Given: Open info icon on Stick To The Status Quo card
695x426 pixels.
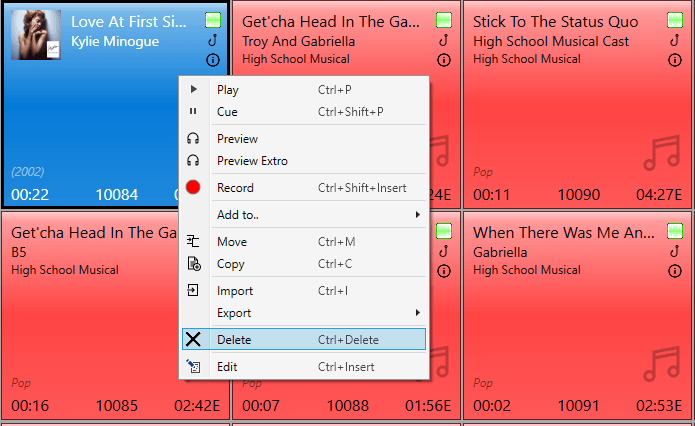Looking at the screenshot, I should click(675, 60).
